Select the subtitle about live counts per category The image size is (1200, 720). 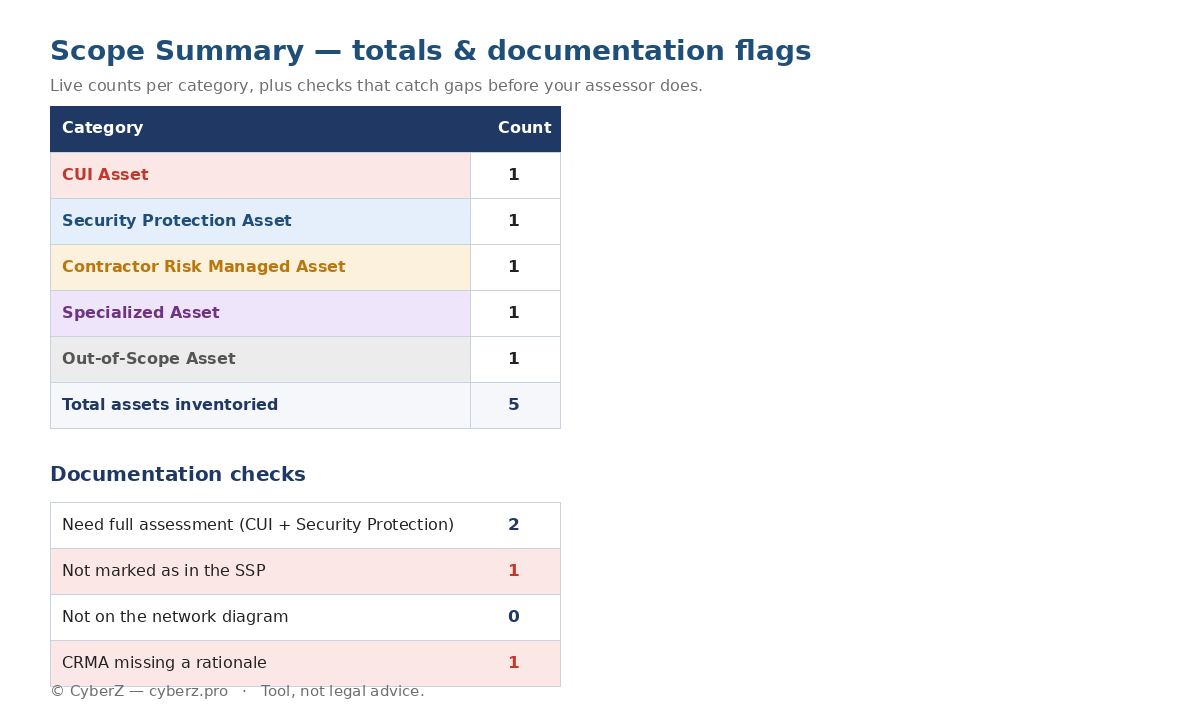(376, 86)
